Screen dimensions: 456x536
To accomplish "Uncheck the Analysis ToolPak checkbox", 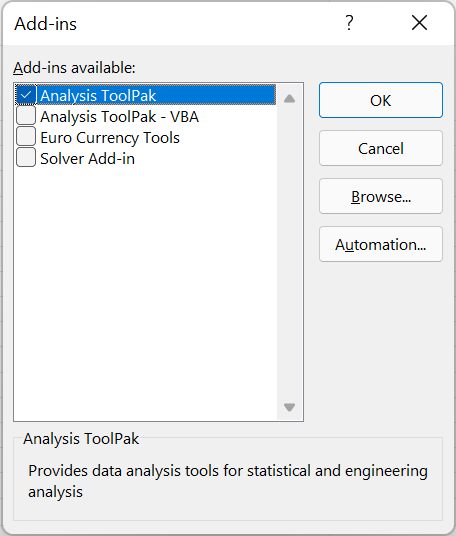I will click(x=26, y=95).
